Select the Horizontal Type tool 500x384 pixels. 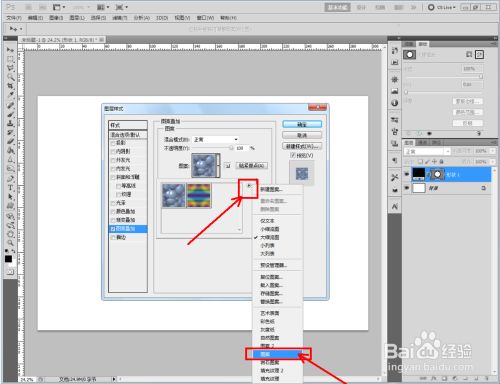coord(10,188)
